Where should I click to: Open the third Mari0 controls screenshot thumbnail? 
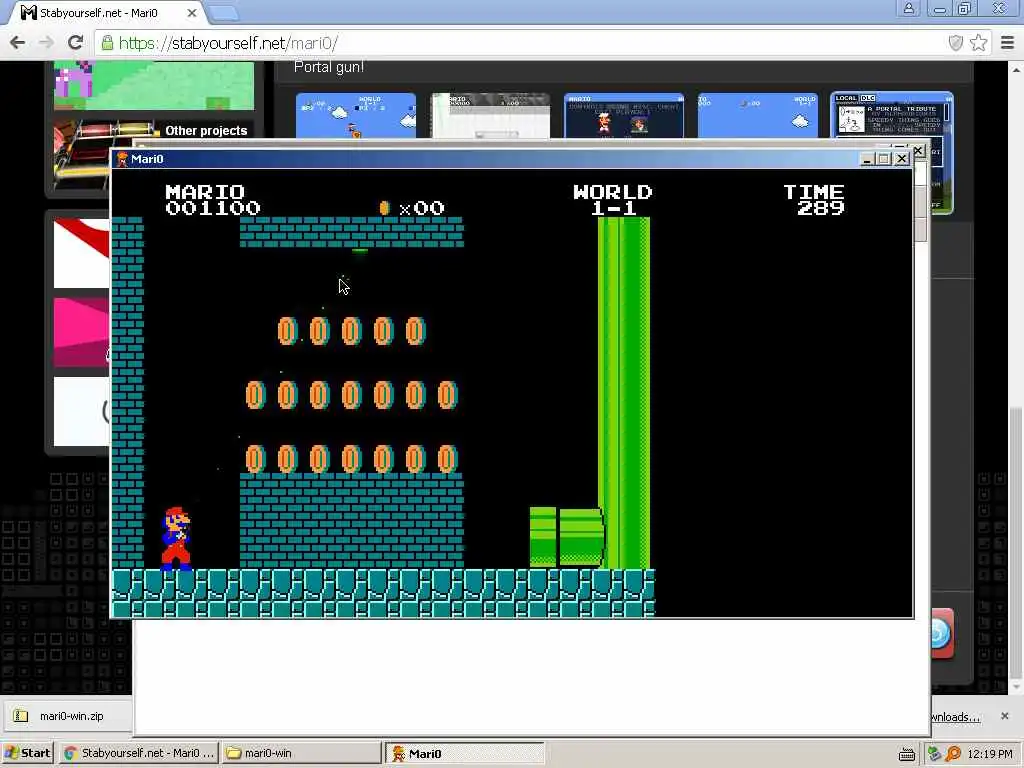(624, 116)
